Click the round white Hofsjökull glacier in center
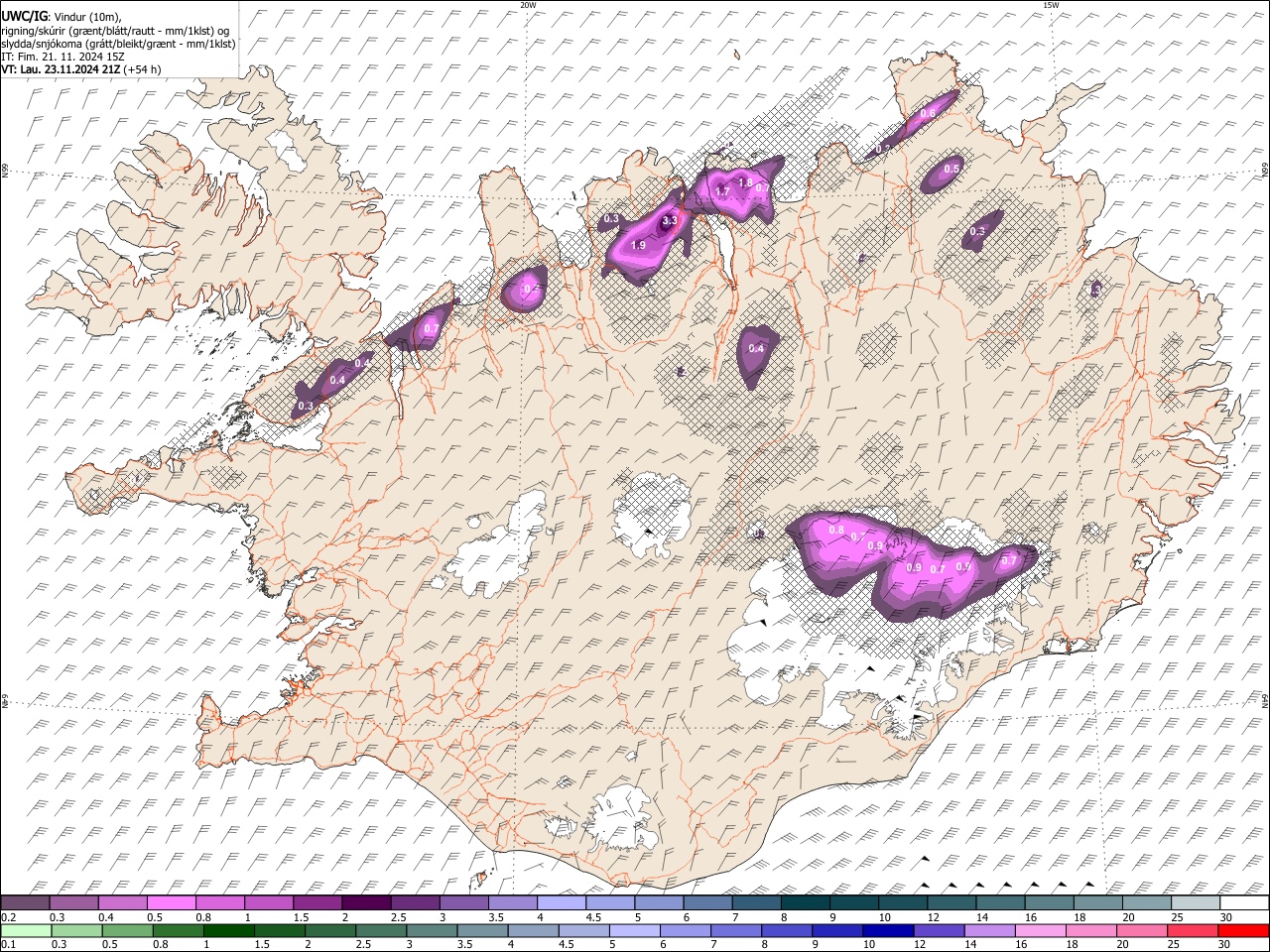1270x952 pixels. pyautogui.click(x=652, y=511)
